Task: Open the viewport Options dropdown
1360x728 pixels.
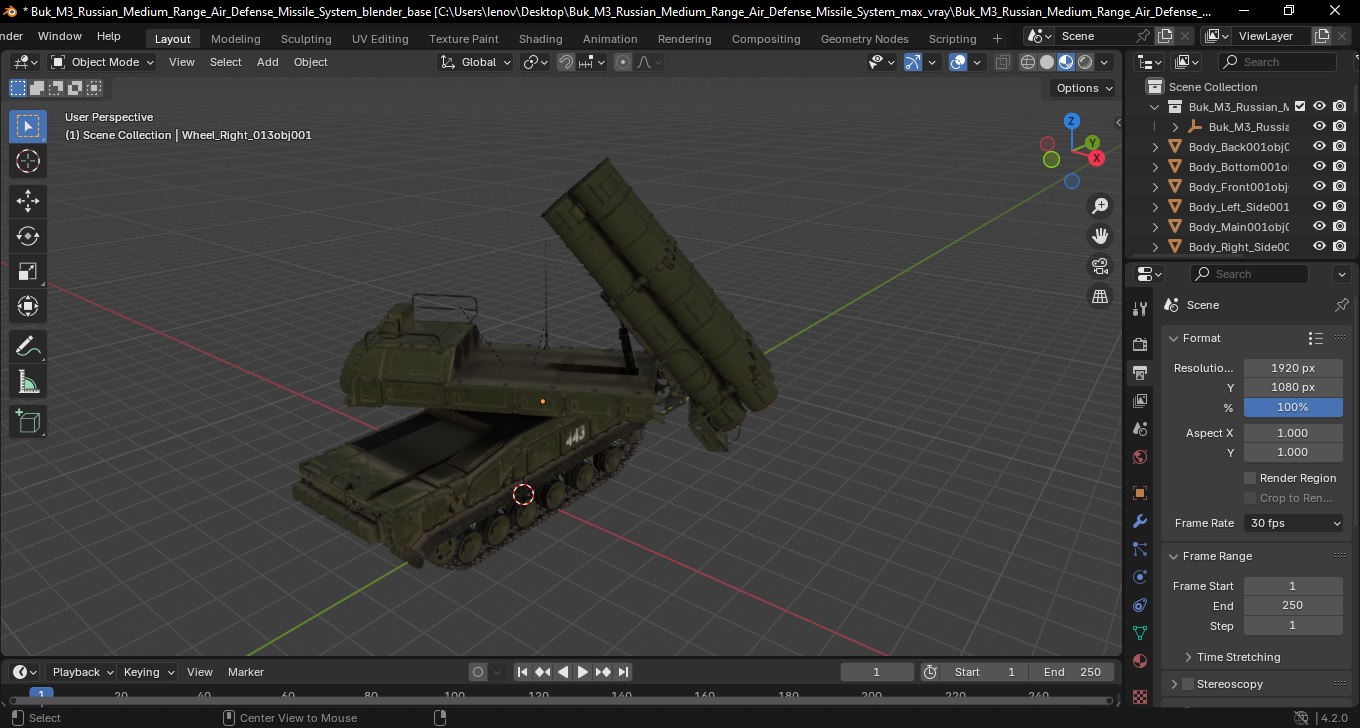Action: [x=1085, y=88]
